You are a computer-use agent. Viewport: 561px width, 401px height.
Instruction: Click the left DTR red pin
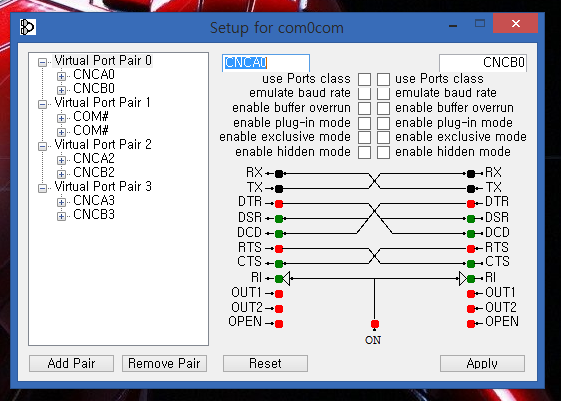(279, 204)
